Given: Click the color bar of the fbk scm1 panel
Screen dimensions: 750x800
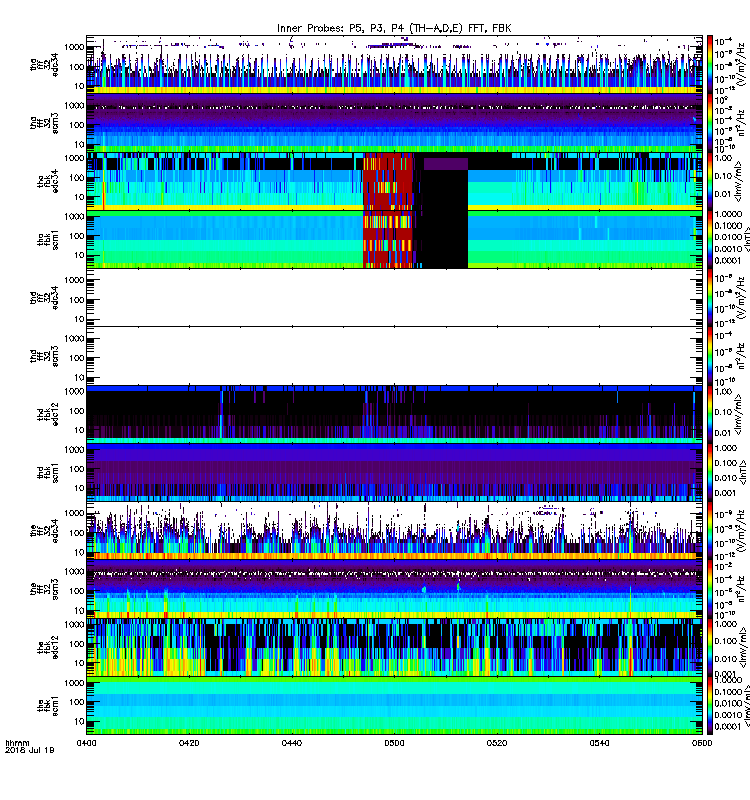Looking at the screenshot, I should click(x=710, y=705).
